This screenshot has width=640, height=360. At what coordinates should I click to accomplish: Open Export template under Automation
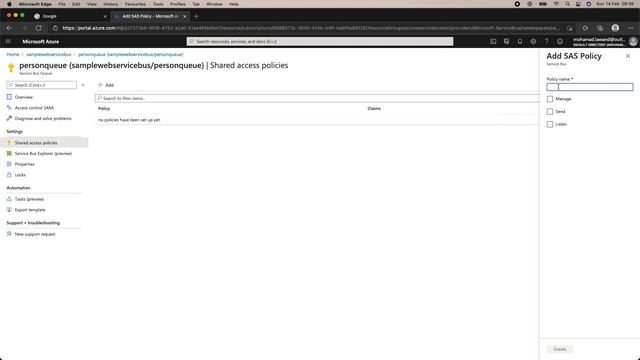pyautogui.click(x=30, y=210)
